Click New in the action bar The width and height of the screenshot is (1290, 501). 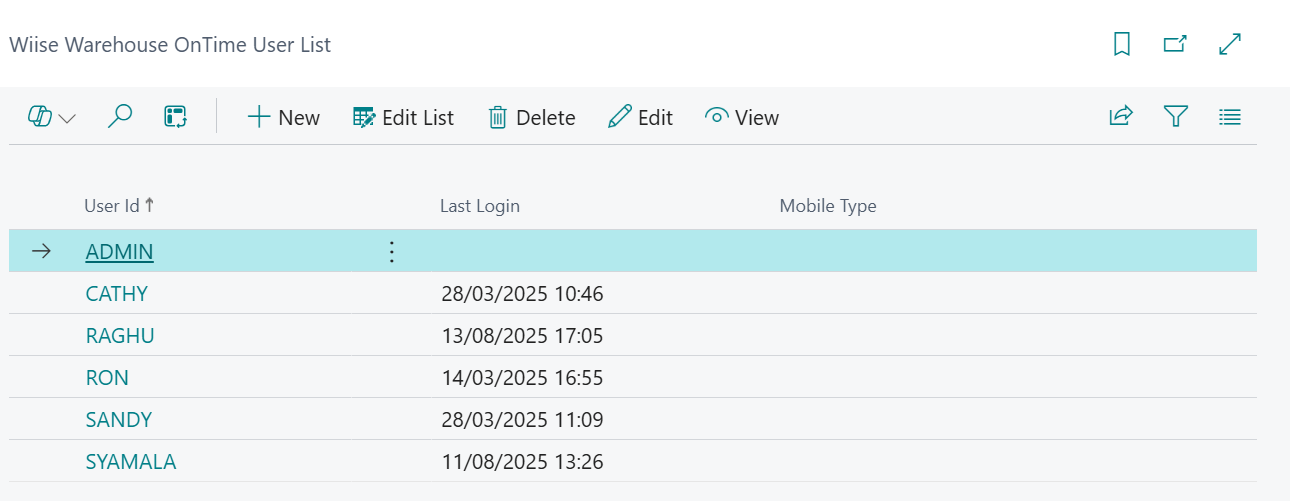click(x=284, y=118)
